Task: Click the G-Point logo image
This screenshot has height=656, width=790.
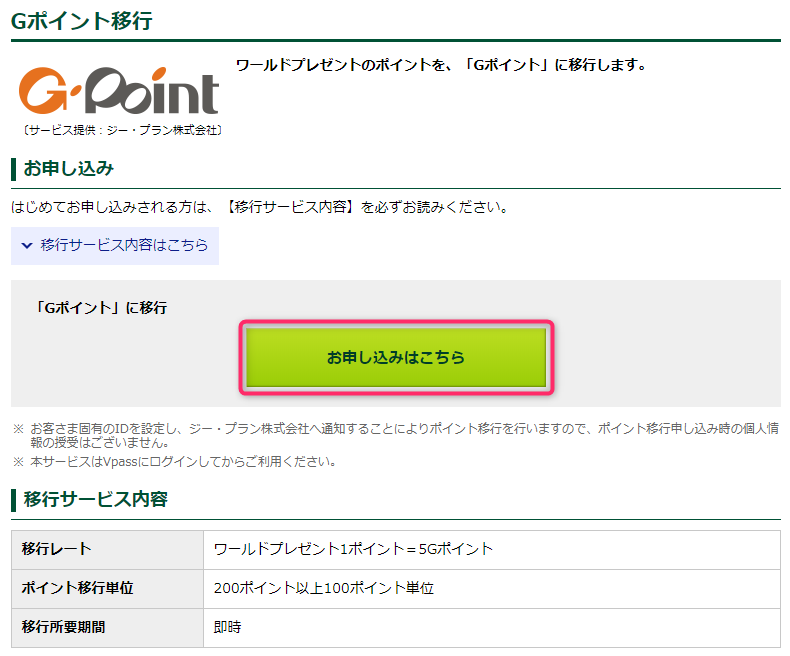Action: [x=119, y=91]
